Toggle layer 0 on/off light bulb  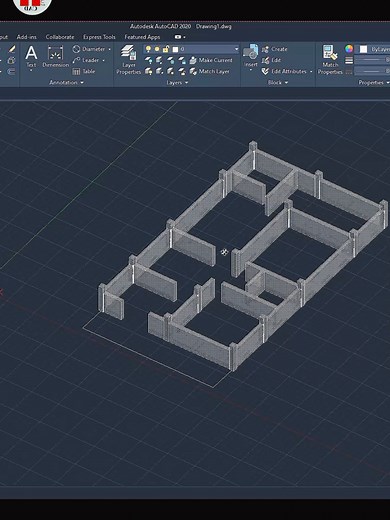pos(148,49)
